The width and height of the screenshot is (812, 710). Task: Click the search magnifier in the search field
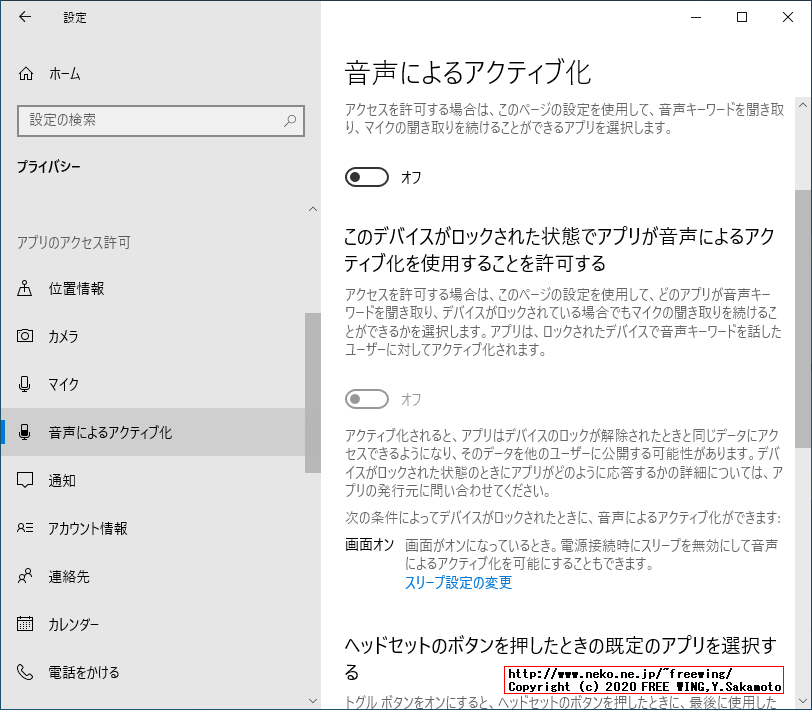[x=289, y=120]
